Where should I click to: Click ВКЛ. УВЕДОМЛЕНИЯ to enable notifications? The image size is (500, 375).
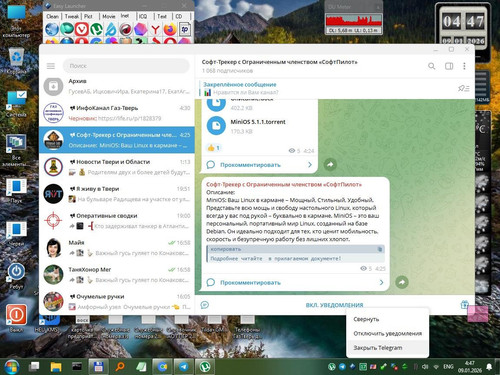pos(334,305)
